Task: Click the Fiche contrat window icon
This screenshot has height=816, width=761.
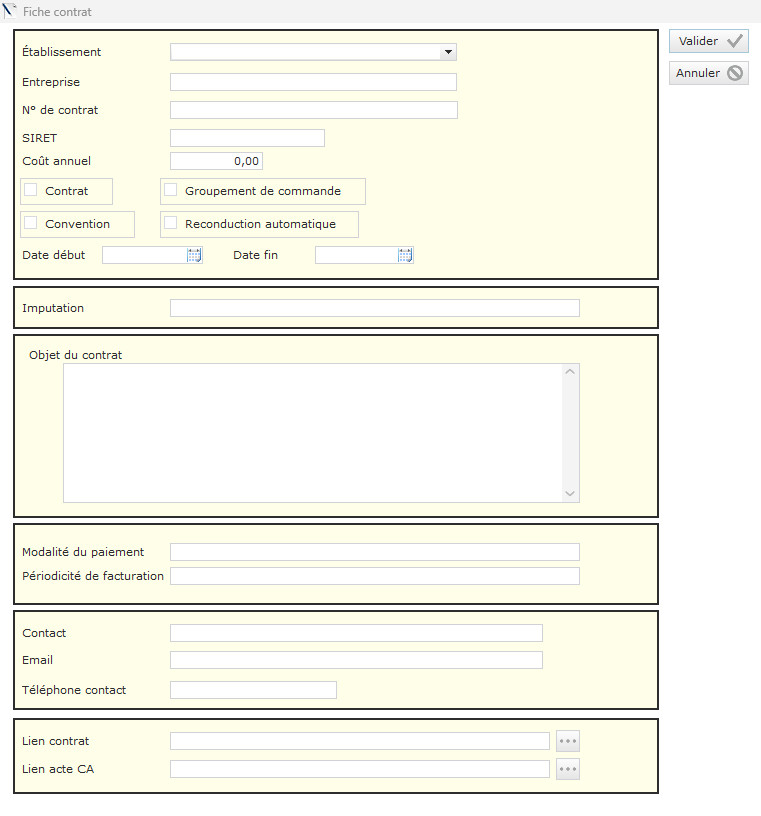Action: [x=11, y=11]
